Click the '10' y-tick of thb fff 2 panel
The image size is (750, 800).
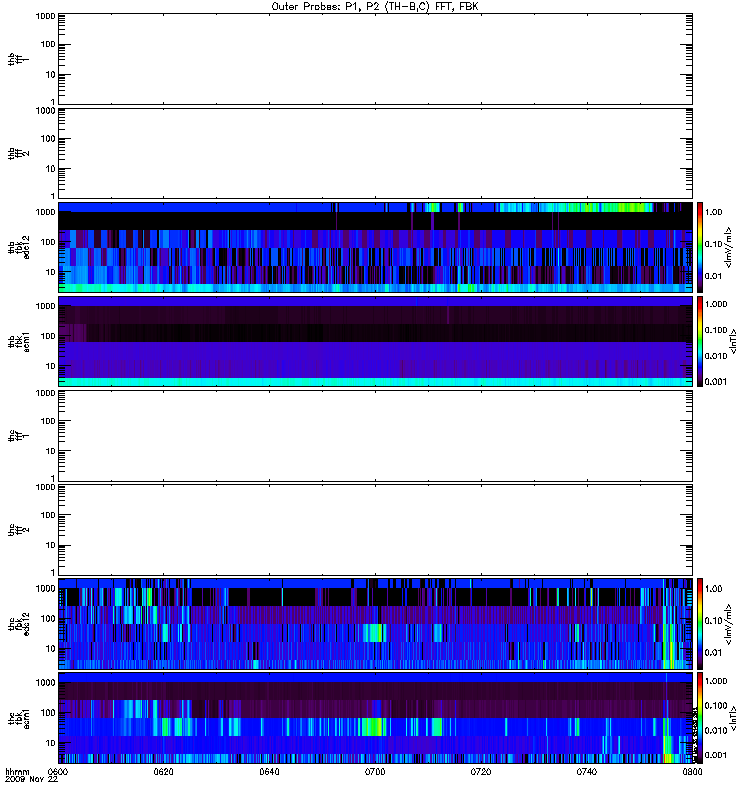(51, 169)
